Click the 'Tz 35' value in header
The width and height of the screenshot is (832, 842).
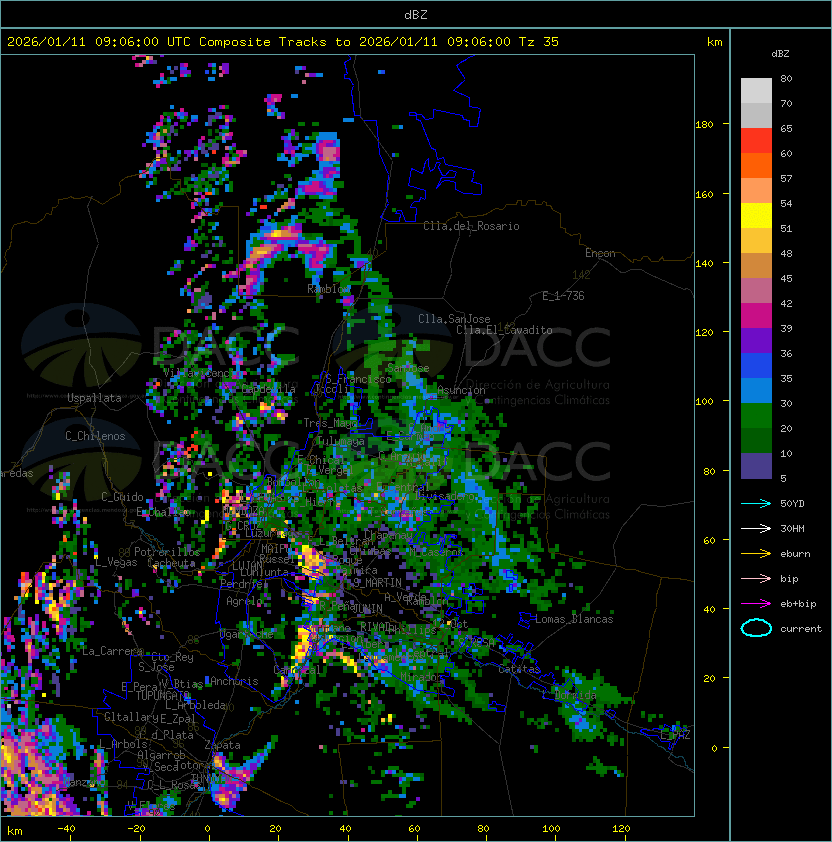[x=539, y=42]
